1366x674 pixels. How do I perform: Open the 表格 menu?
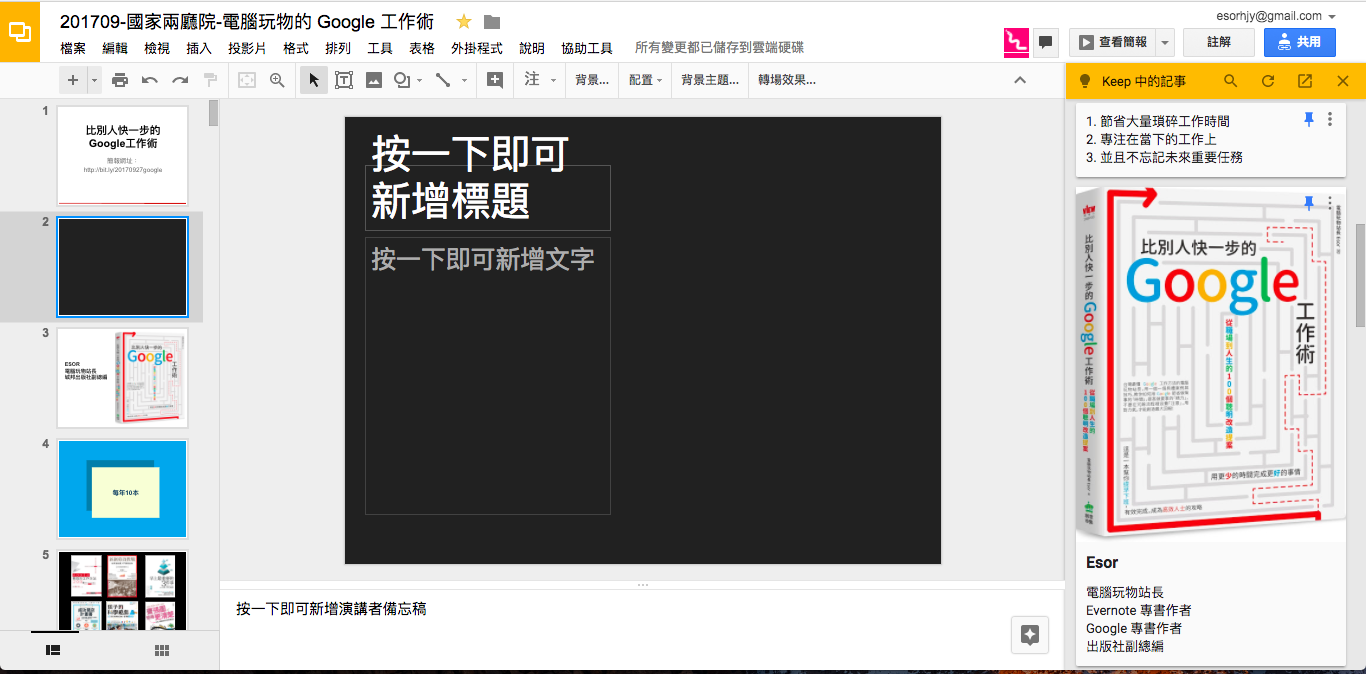tap(422, 48)
